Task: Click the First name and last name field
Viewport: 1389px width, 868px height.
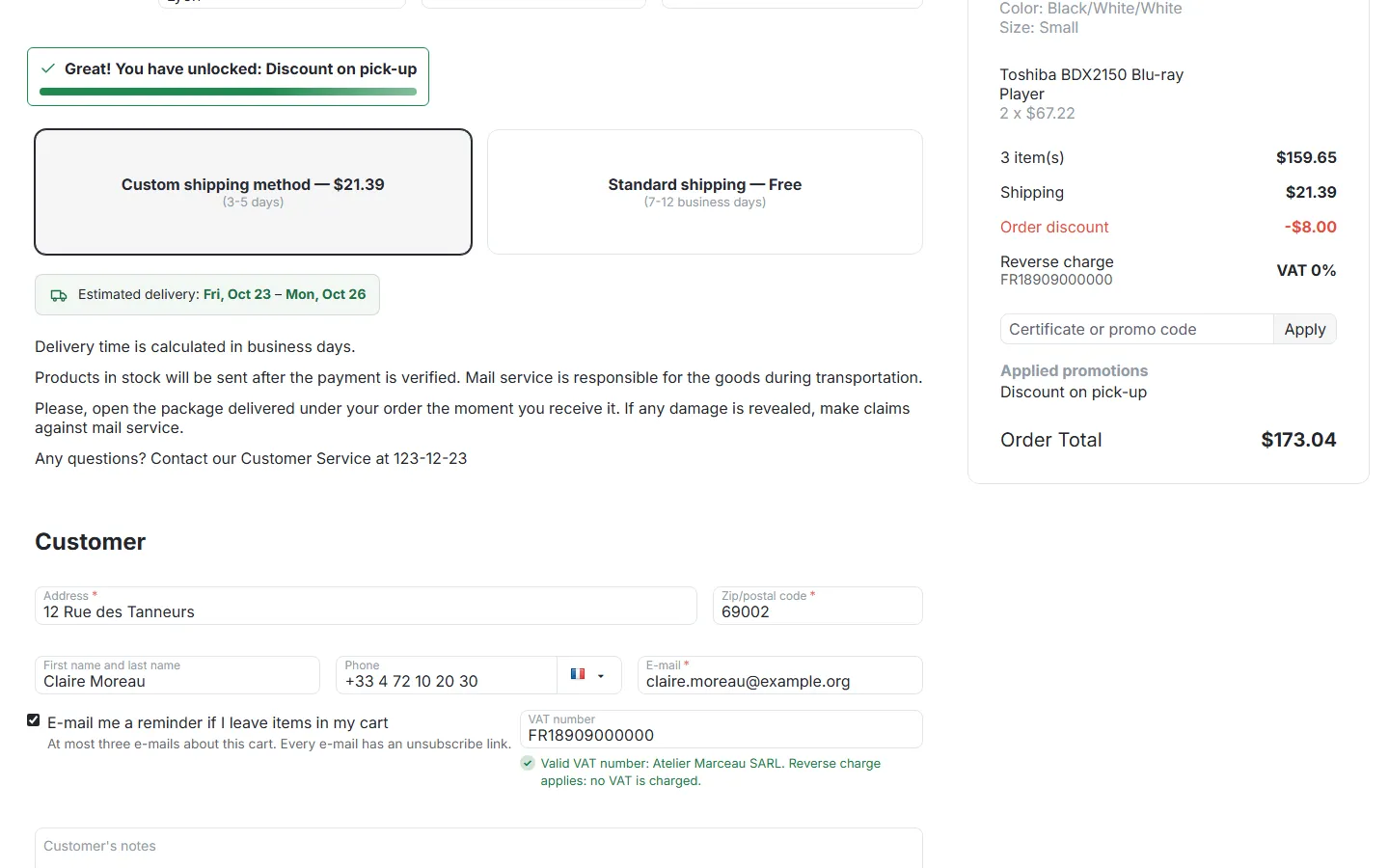Action: tap(177, 675)
